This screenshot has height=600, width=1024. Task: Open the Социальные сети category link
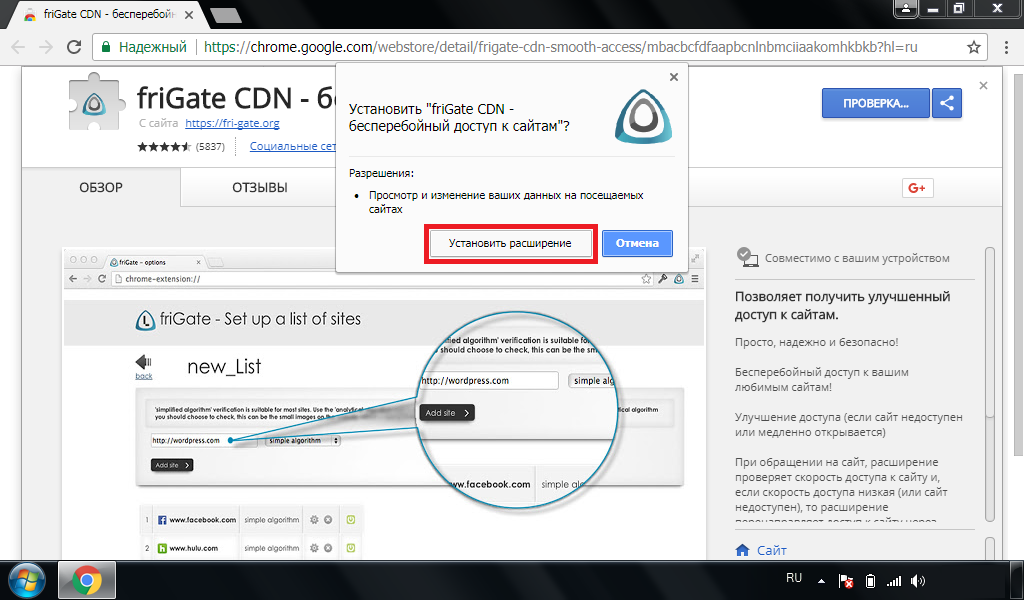tap(293, 146)
